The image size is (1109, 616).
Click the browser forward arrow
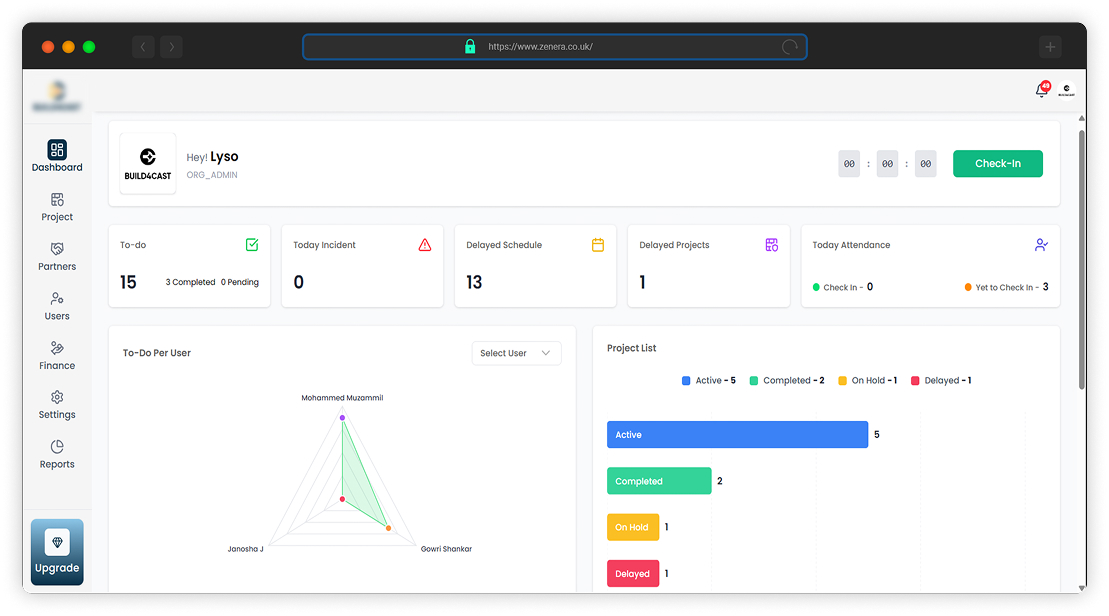point(171,47)
